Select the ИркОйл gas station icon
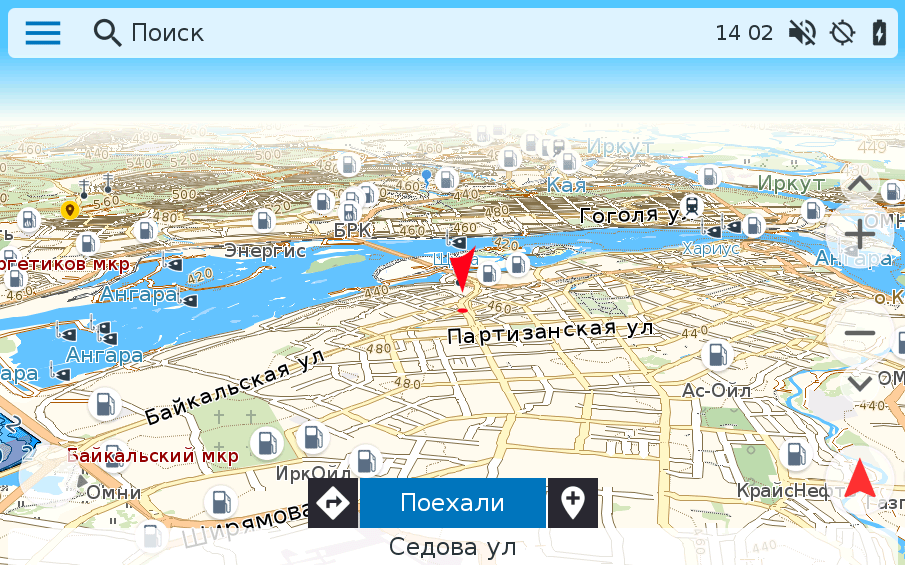The width and height of the screenshot is (905, 566). (313, 438)
